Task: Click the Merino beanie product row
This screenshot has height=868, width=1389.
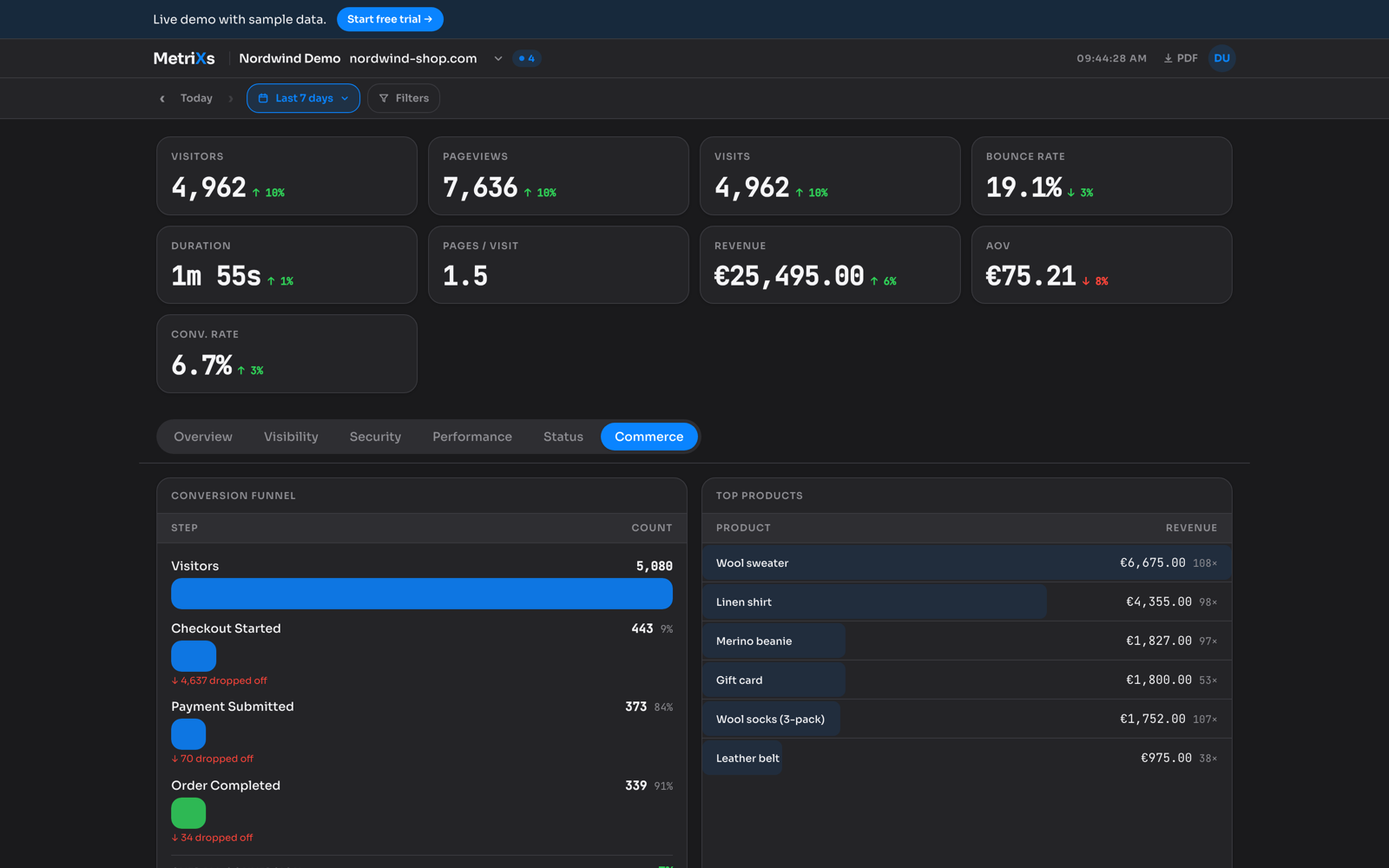Action: point(967,641)
